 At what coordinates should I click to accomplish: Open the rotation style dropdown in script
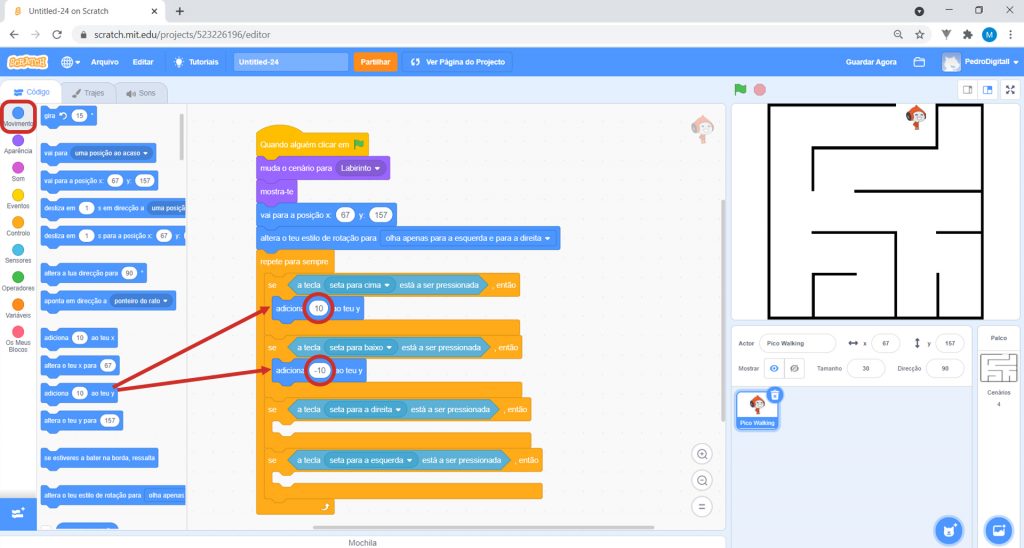coord(468,238)
